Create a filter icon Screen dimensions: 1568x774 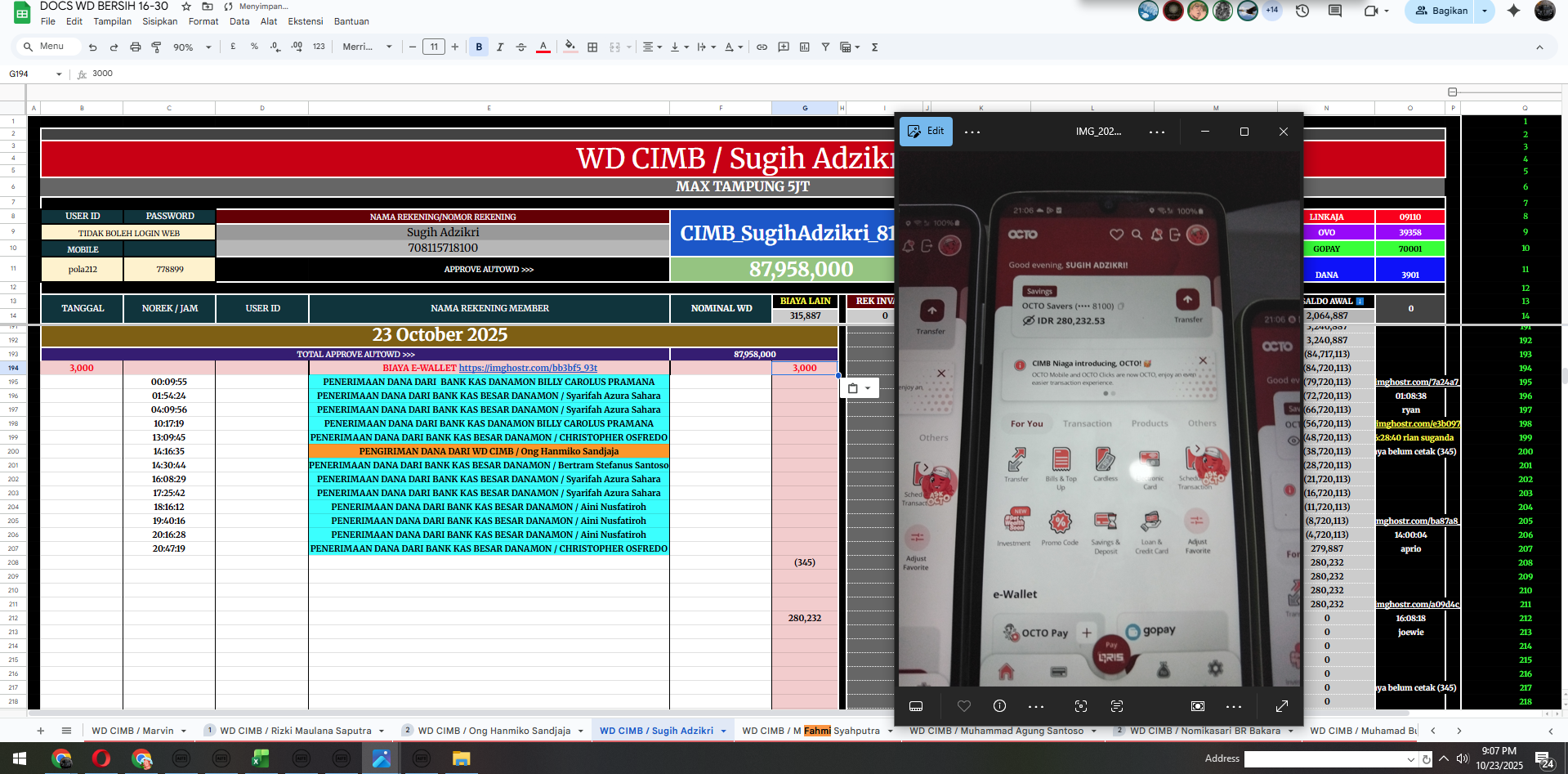[825, 47]
